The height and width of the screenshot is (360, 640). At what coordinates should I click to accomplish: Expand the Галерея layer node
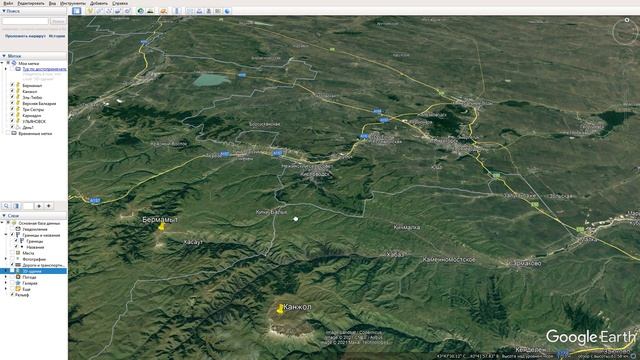[6, 283]
